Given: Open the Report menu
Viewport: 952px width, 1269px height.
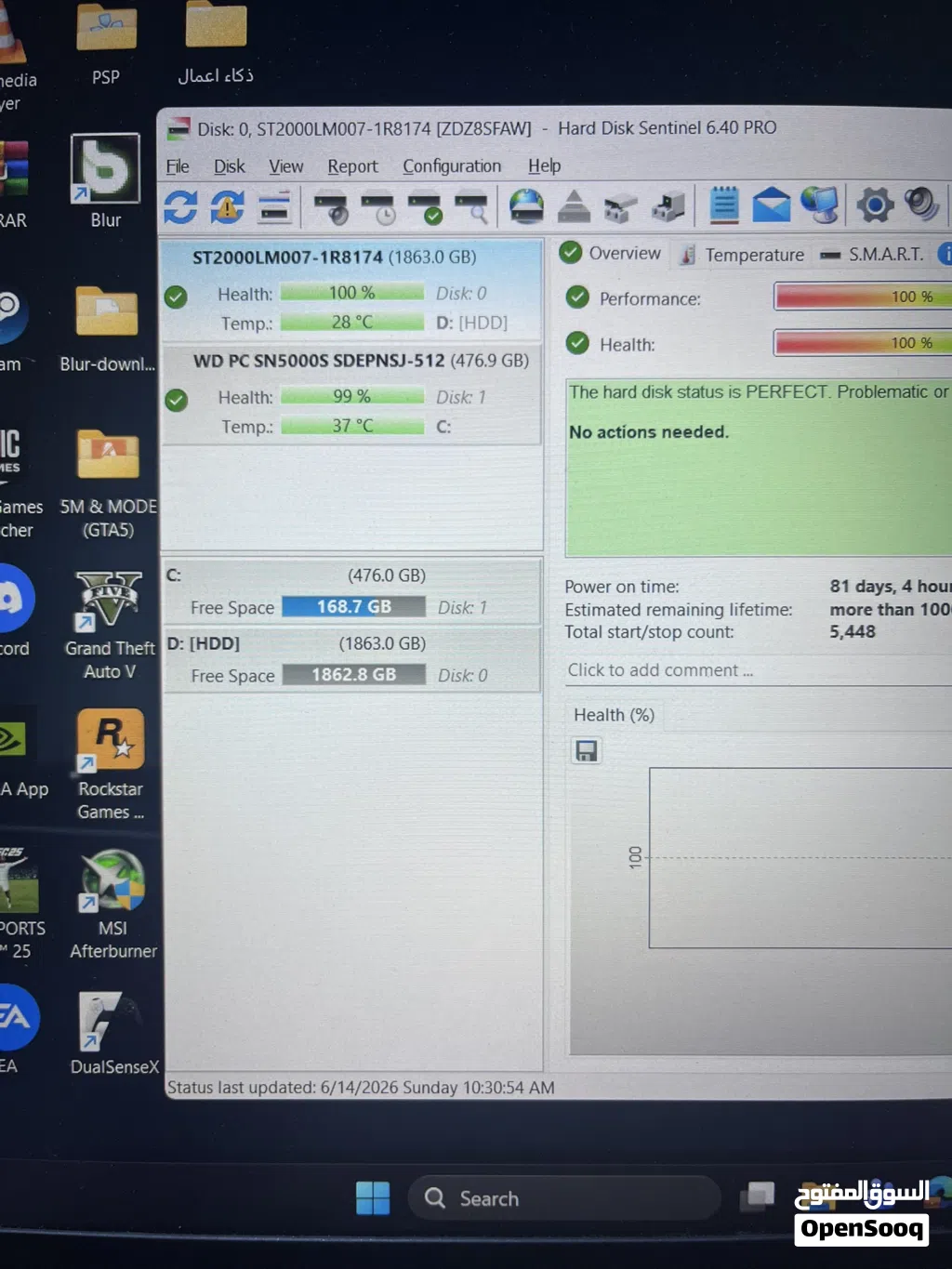Looking at the screenshot, I should coord(352,166).
